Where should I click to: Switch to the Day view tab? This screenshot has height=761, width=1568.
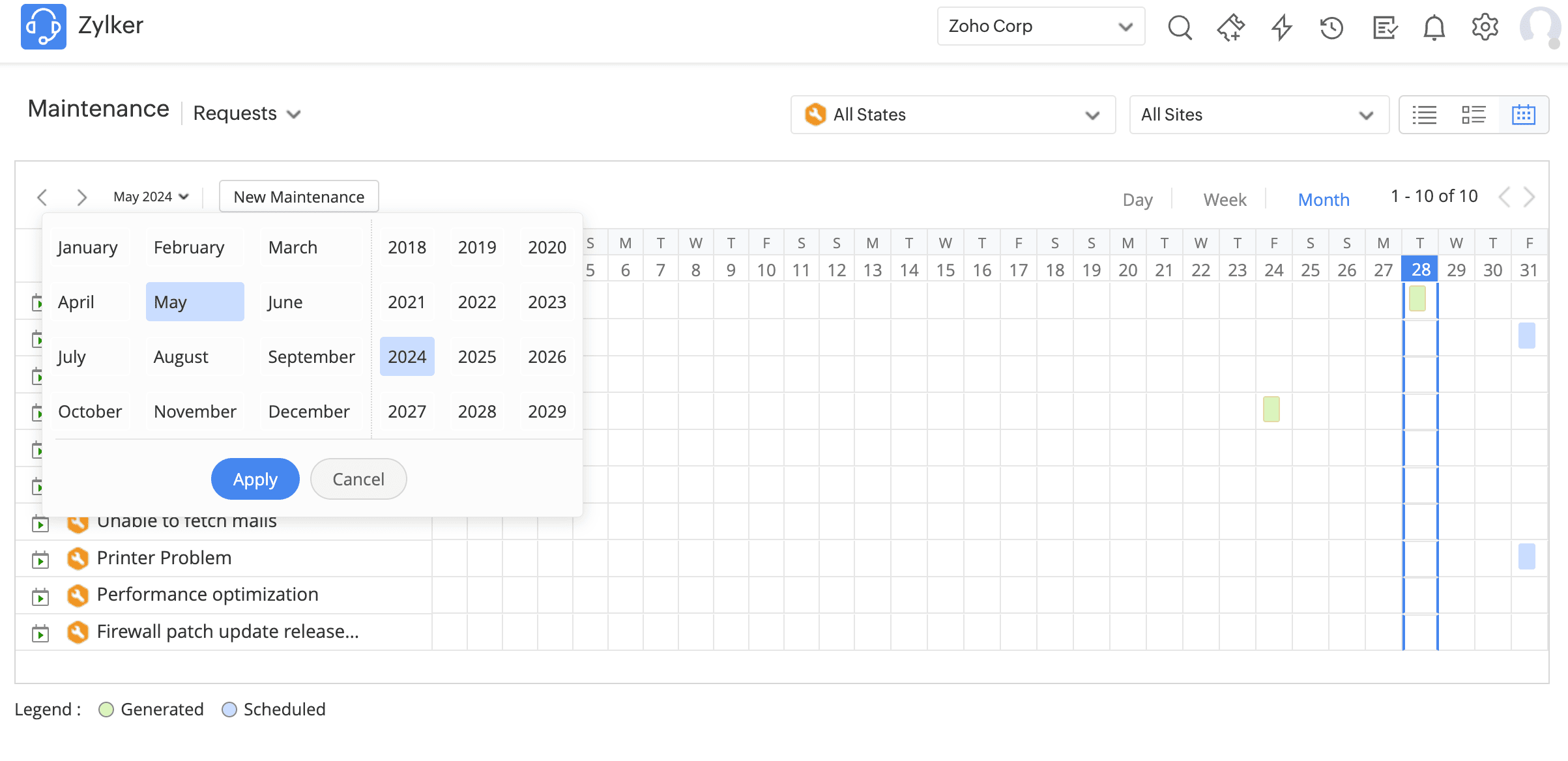[x=1137, y=199]
